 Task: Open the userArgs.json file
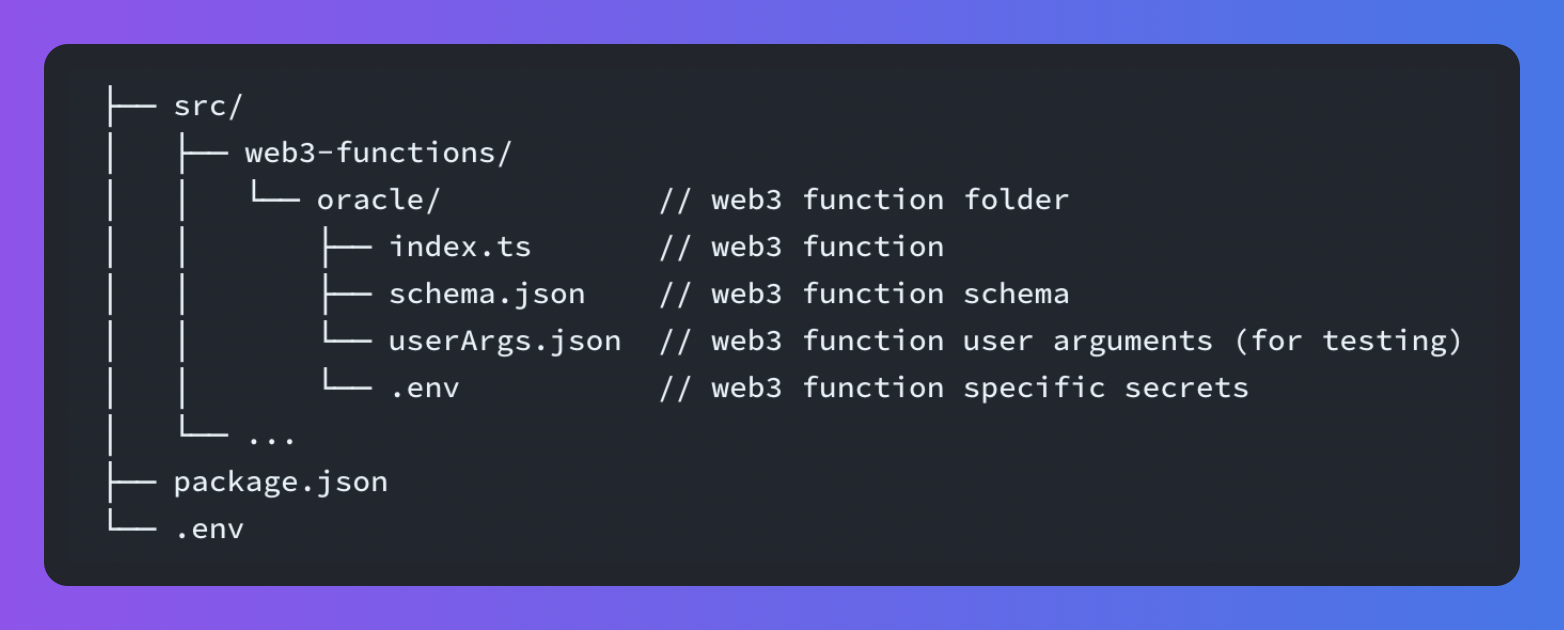pyautogui.click(x=505, y=341)
